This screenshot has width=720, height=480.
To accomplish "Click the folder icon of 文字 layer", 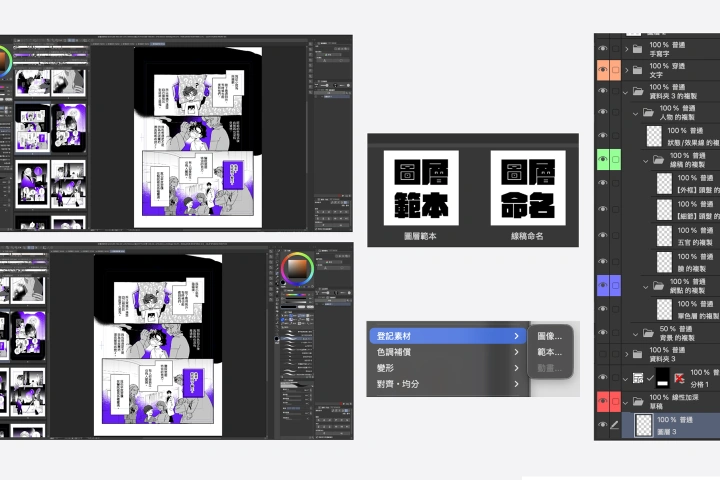I will [637, 70].
